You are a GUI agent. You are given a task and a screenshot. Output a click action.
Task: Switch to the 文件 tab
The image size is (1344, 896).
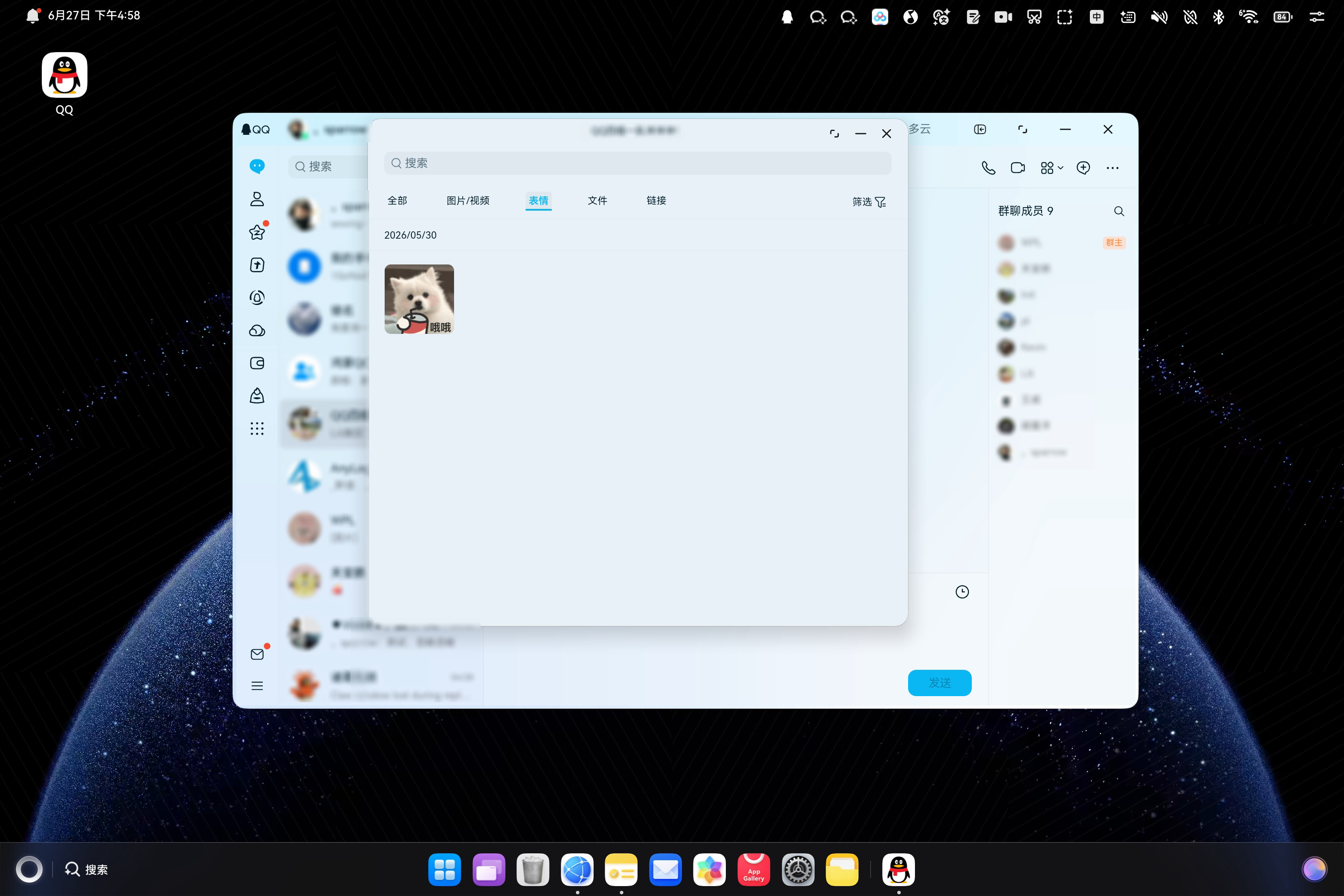click(597, 201)
